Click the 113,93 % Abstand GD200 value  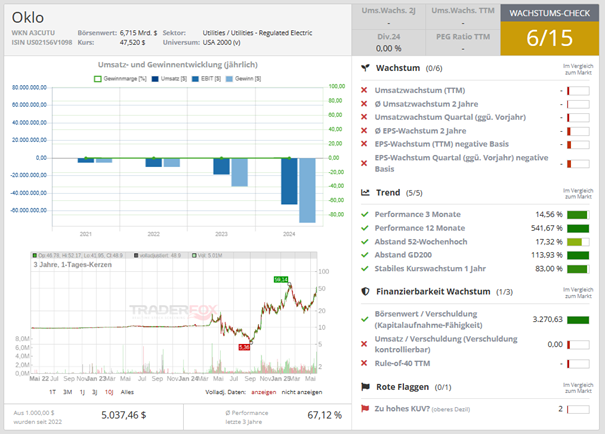547,255
